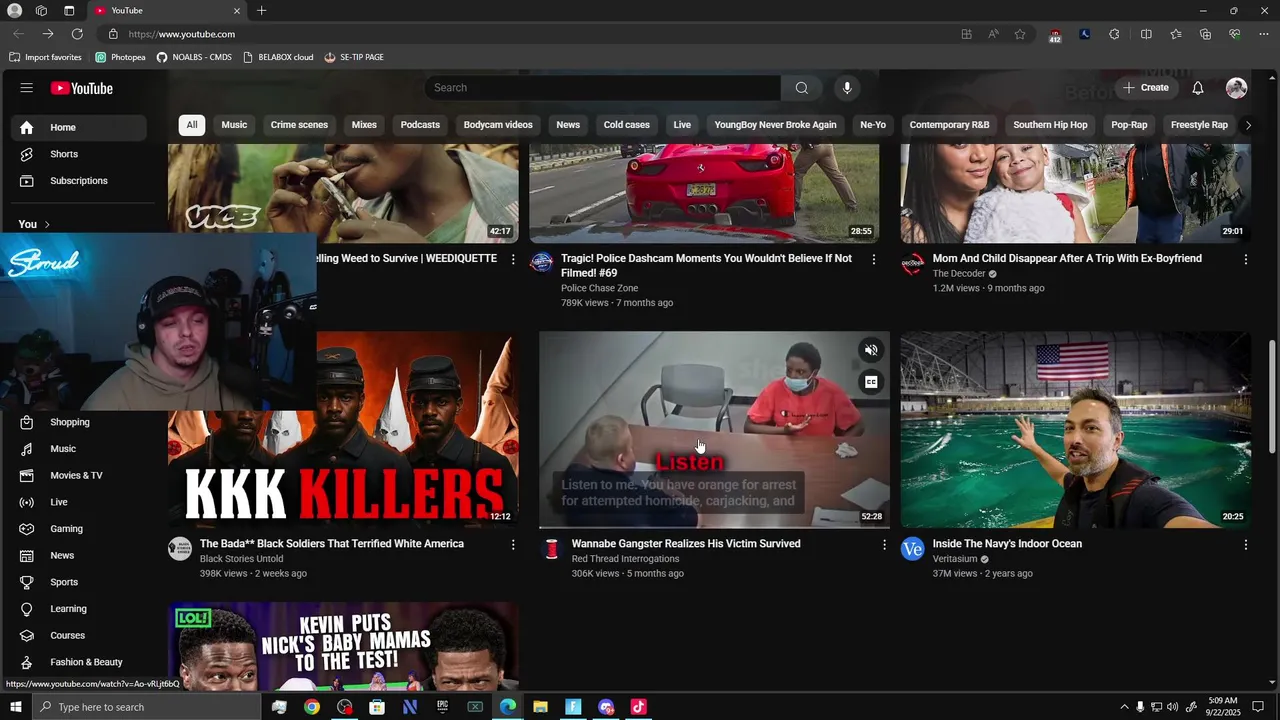
Task: Select the Freestyle Rap filter chip
Action: (x=1199, y=125)
